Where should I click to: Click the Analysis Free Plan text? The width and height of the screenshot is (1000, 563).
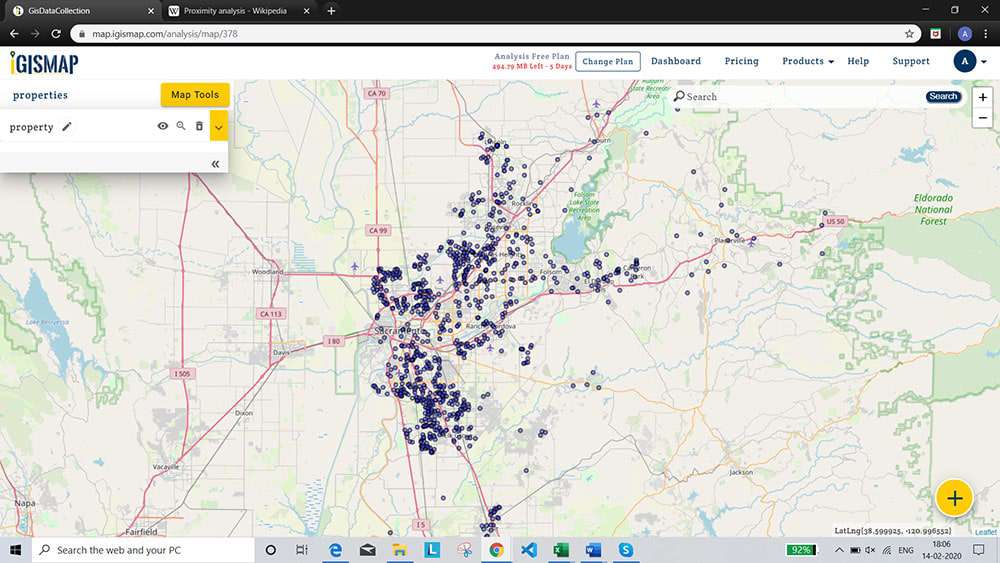[x=532, y=56]
